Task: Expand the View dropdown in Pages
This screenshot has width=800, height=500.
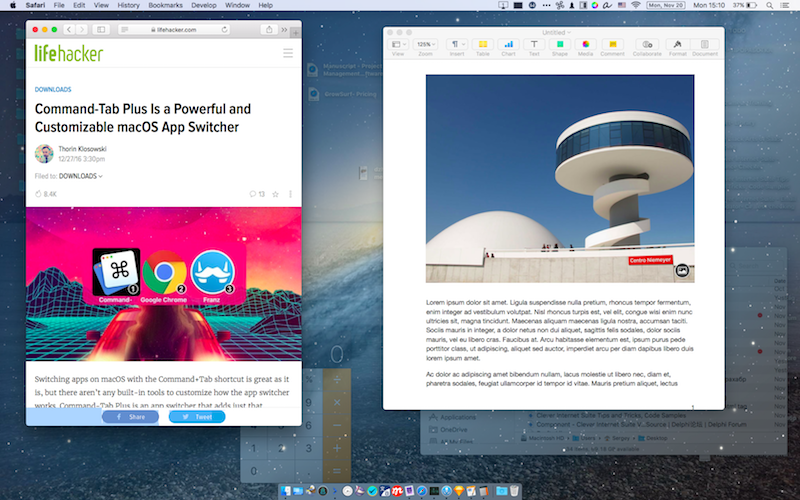Action: point(398,44)
